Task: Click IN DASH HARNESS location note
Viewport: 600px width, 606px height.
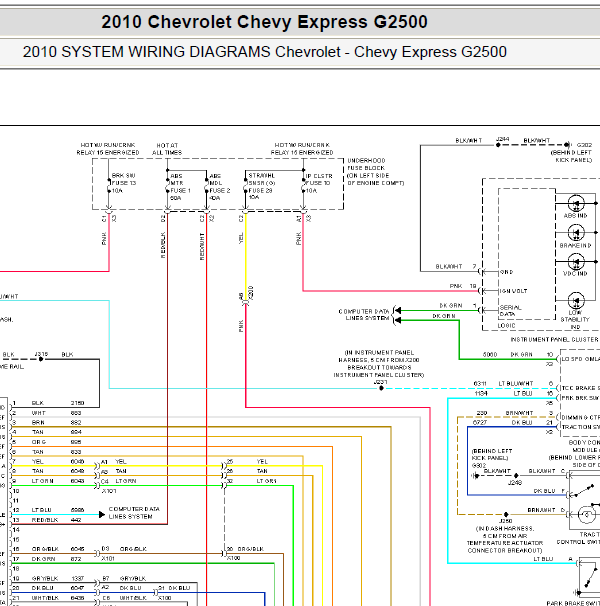Action: (x=505, y=539)
